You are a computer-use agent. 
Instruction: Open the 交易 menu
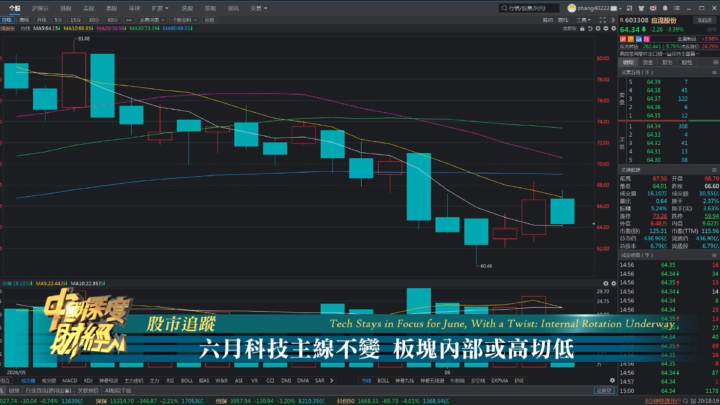click(259, 8)
